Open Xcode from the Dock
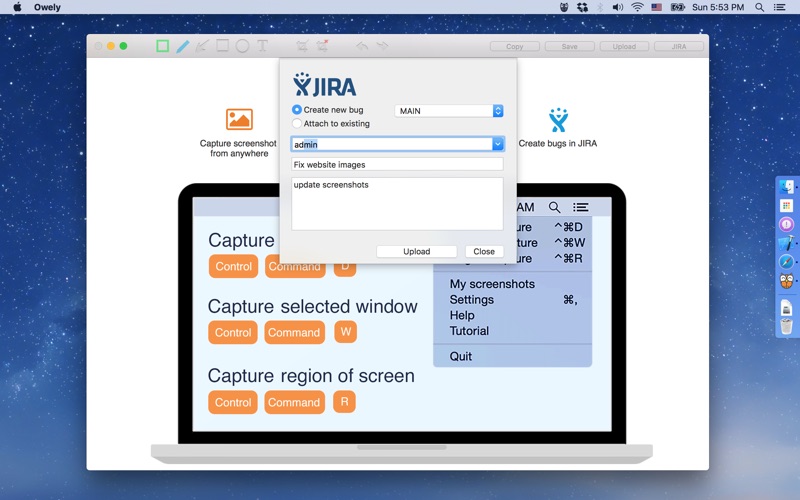Image resolution: width=800 pixels, height=500 pixels. (786, 243)
